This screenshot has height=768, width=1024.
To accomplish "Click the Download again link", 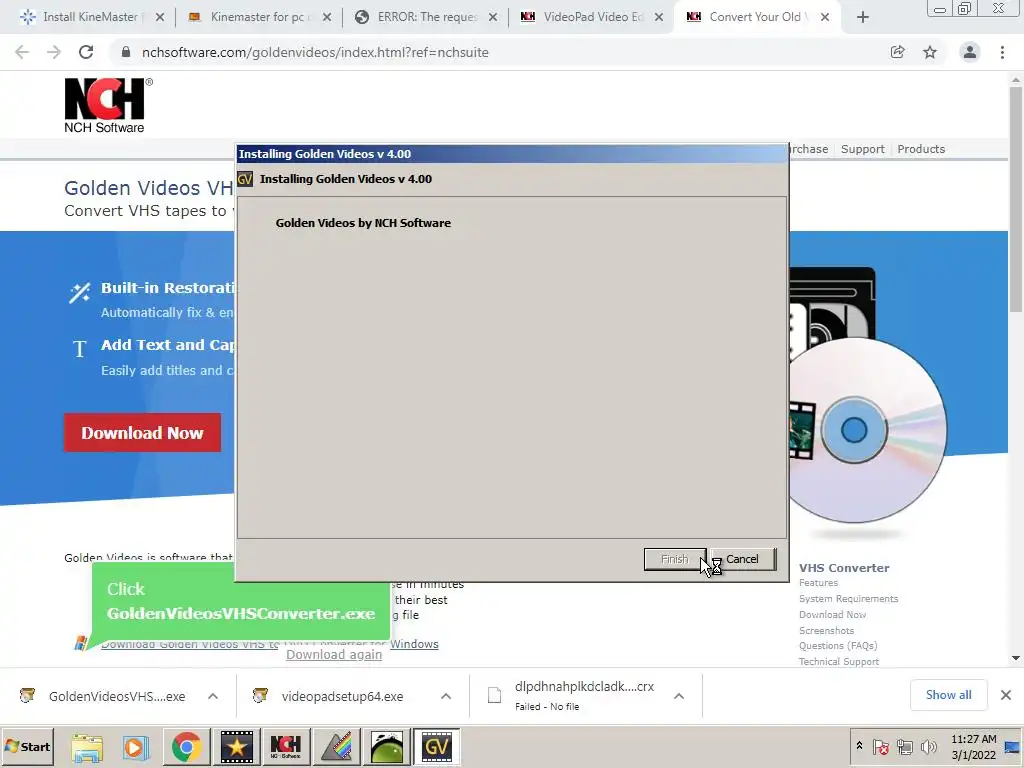I will tap(334, 654).
